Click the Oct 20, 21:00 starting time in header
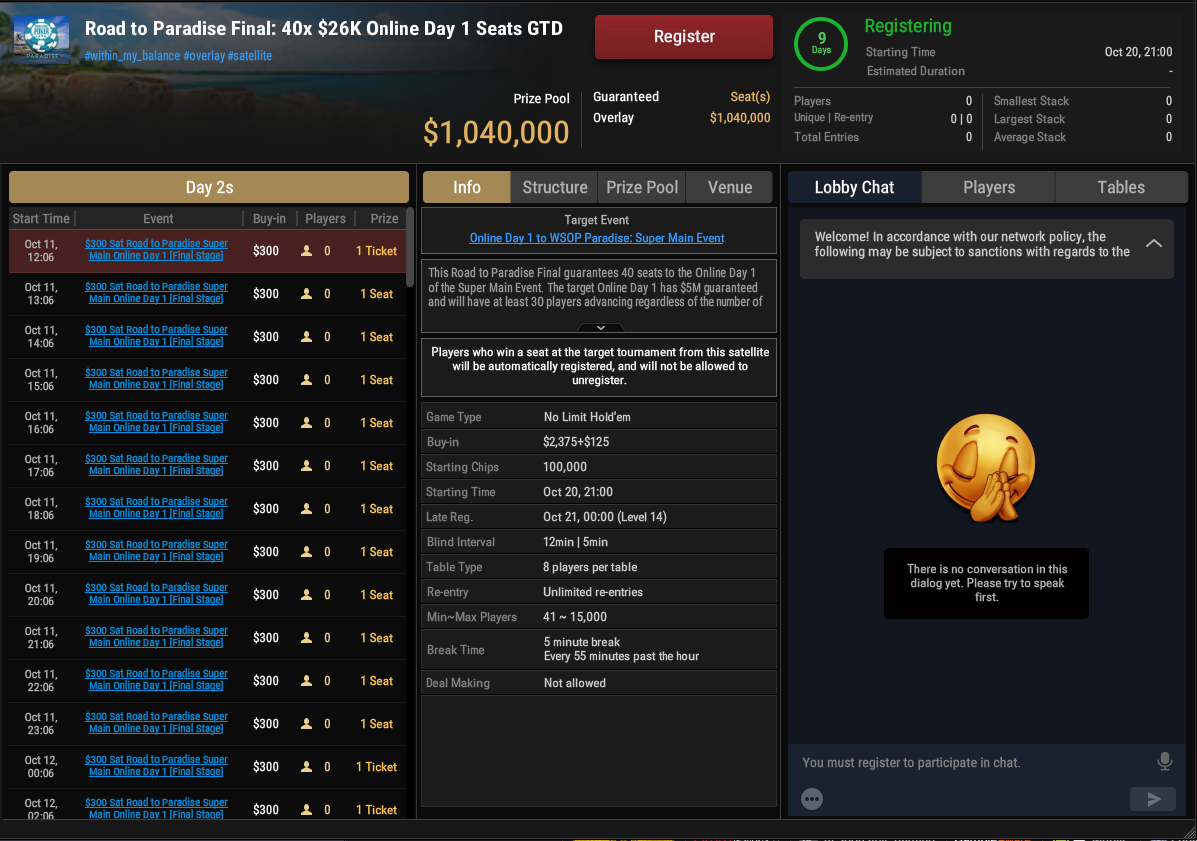Image resolution: width=1197 pixels, height=841 pixels. pyautogui.click(x=1138, y=52)
